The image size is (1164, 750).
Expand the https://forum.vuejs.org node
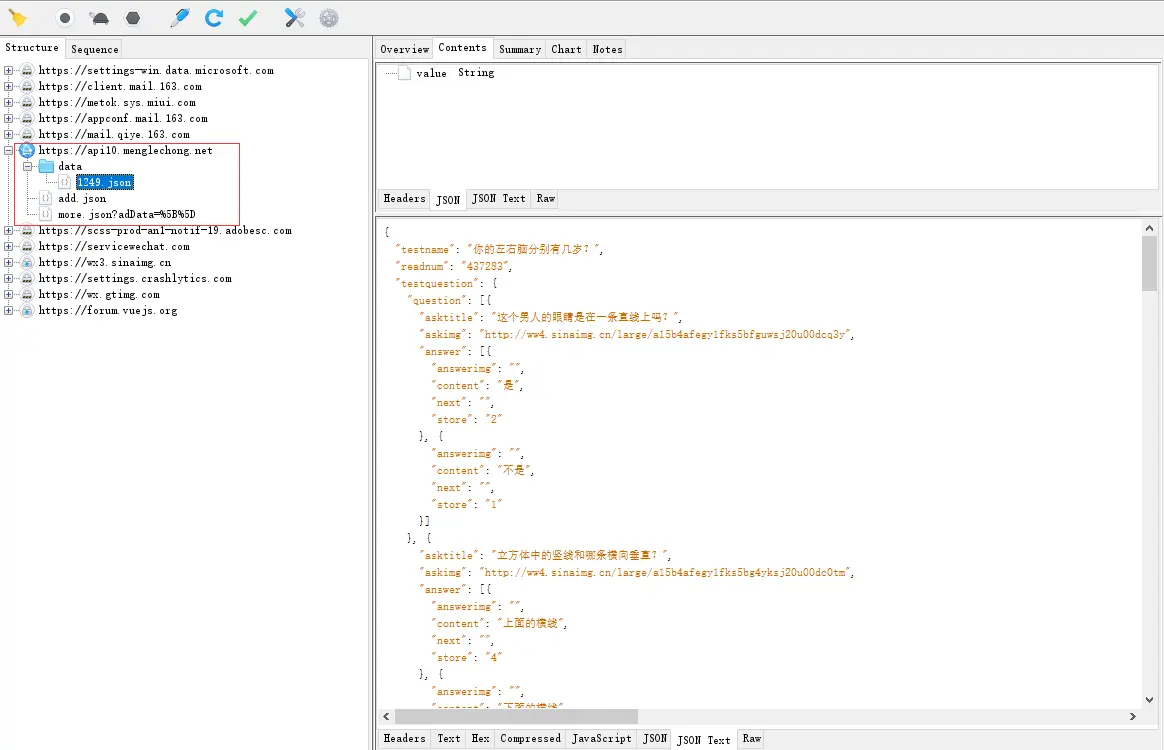click(8, 310)
